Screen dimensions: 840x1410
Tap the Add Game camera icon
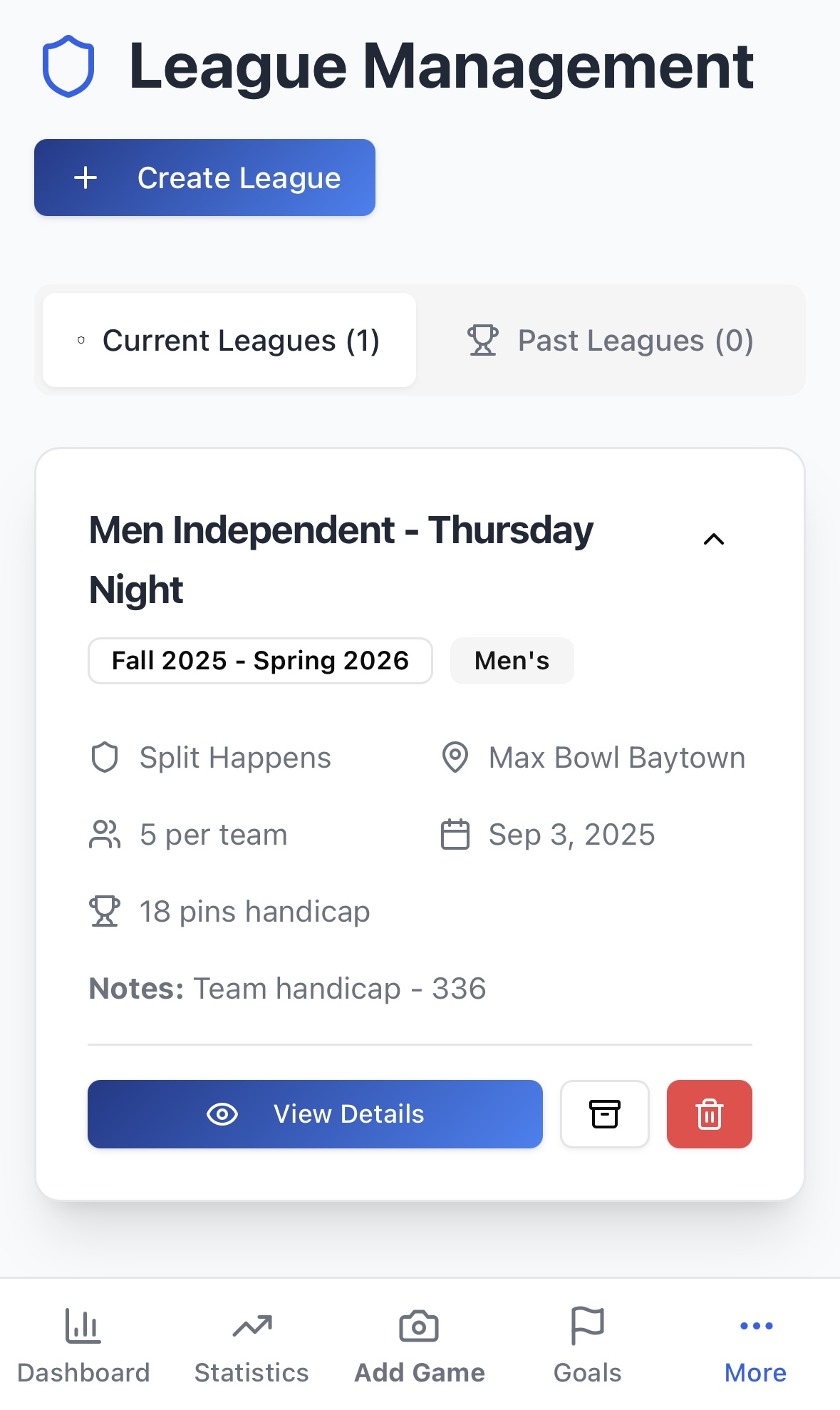point(419,1325)
